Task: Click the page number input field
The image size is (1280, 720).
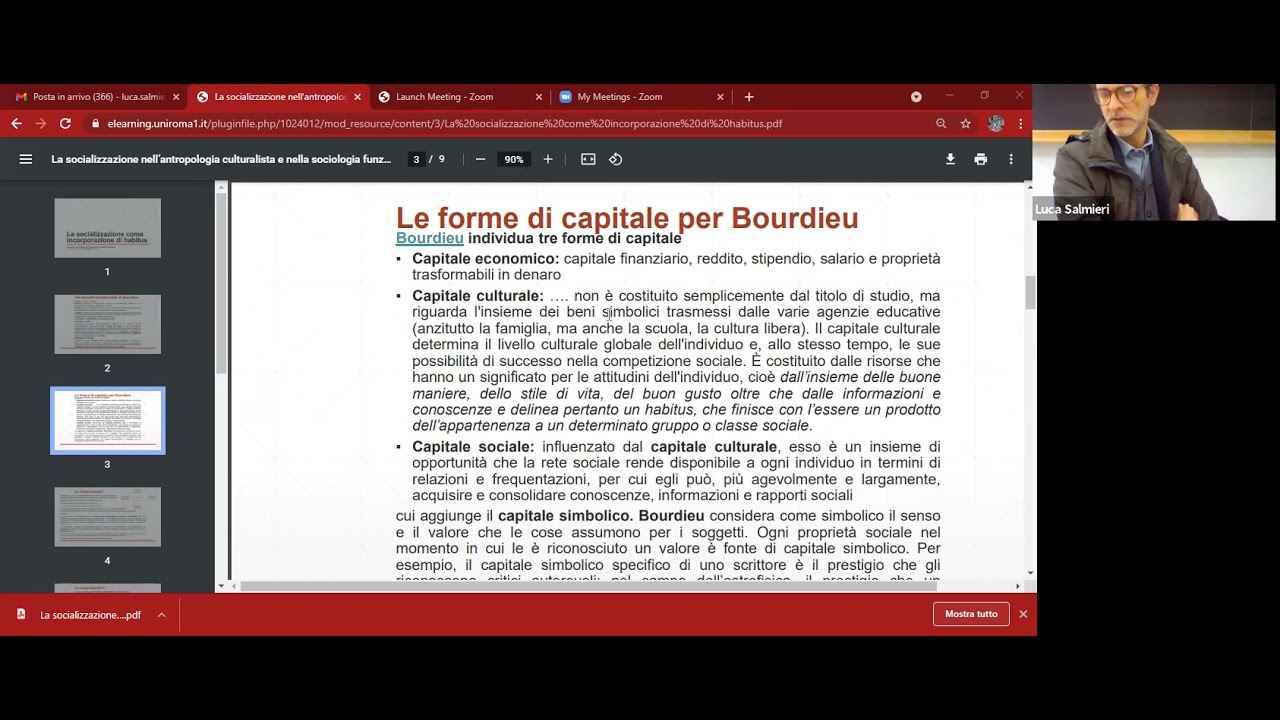Action: pyautogui.click(x=416, y=159)
